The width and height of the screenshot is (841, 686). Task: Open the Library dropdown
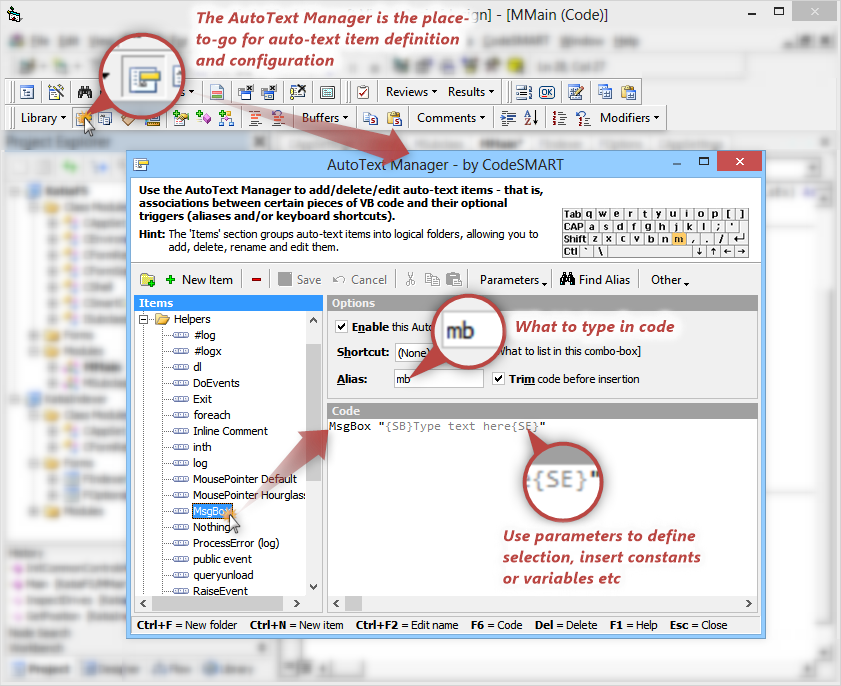(43, 118)
